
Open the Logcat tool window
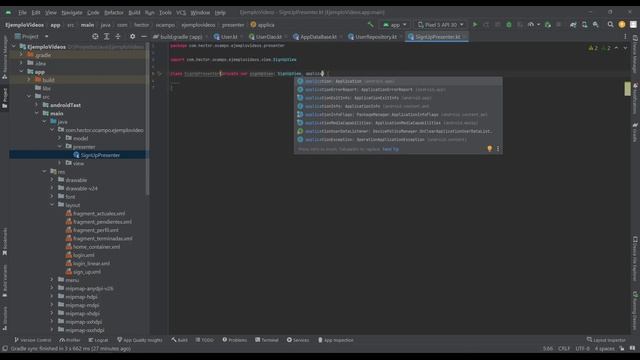point(98,340)
